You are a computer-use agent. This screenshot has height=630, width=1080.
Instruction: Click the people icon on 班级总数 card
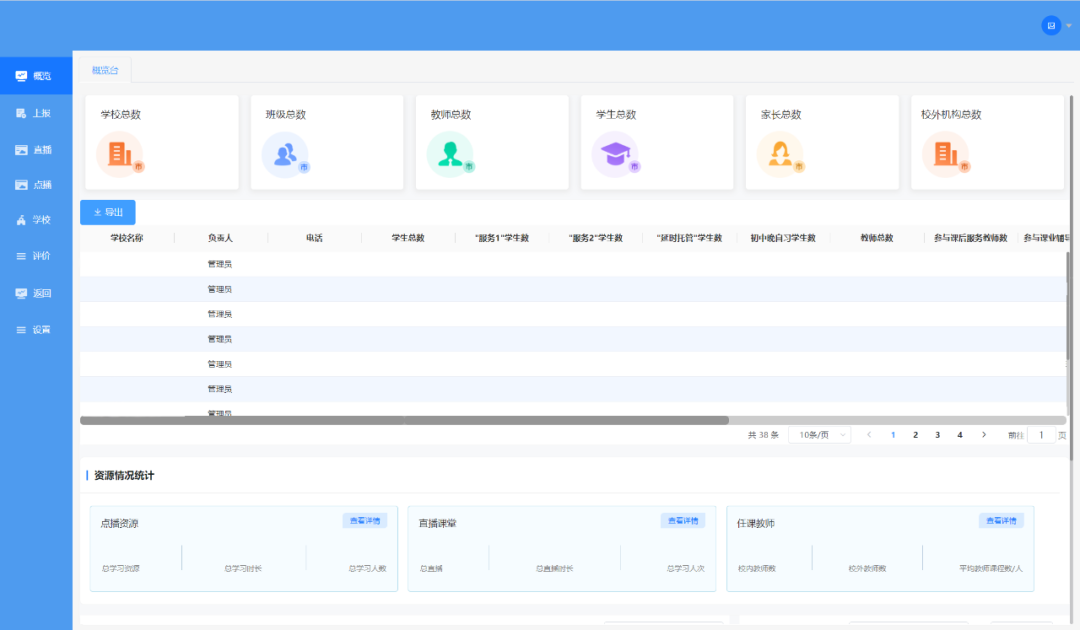[285, 156]
